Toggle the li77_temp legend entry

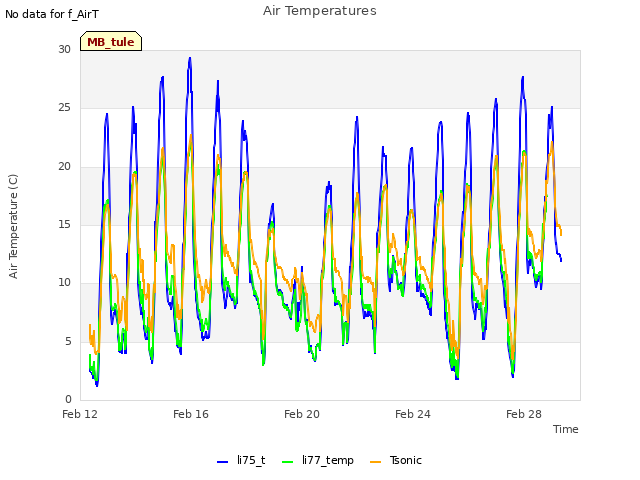[x=318, y=460]
